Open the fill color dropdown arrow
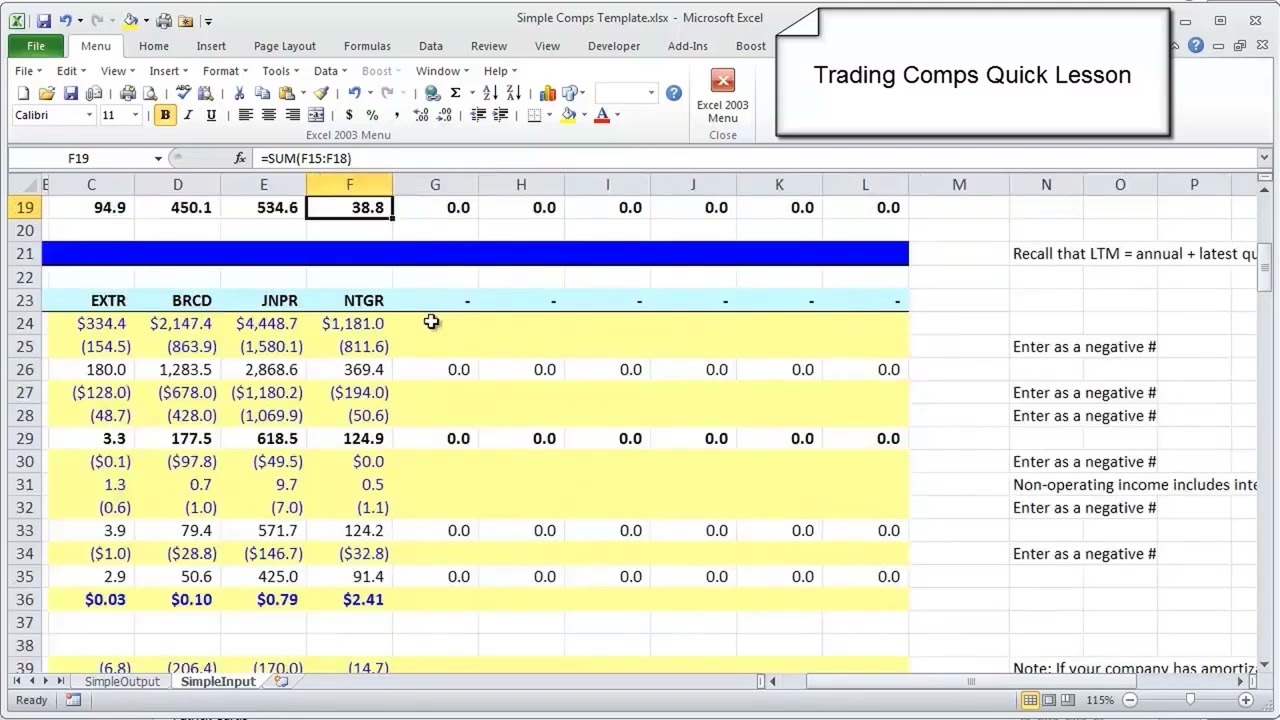Viewport: 1280px width, 720px height. [584, 115]
